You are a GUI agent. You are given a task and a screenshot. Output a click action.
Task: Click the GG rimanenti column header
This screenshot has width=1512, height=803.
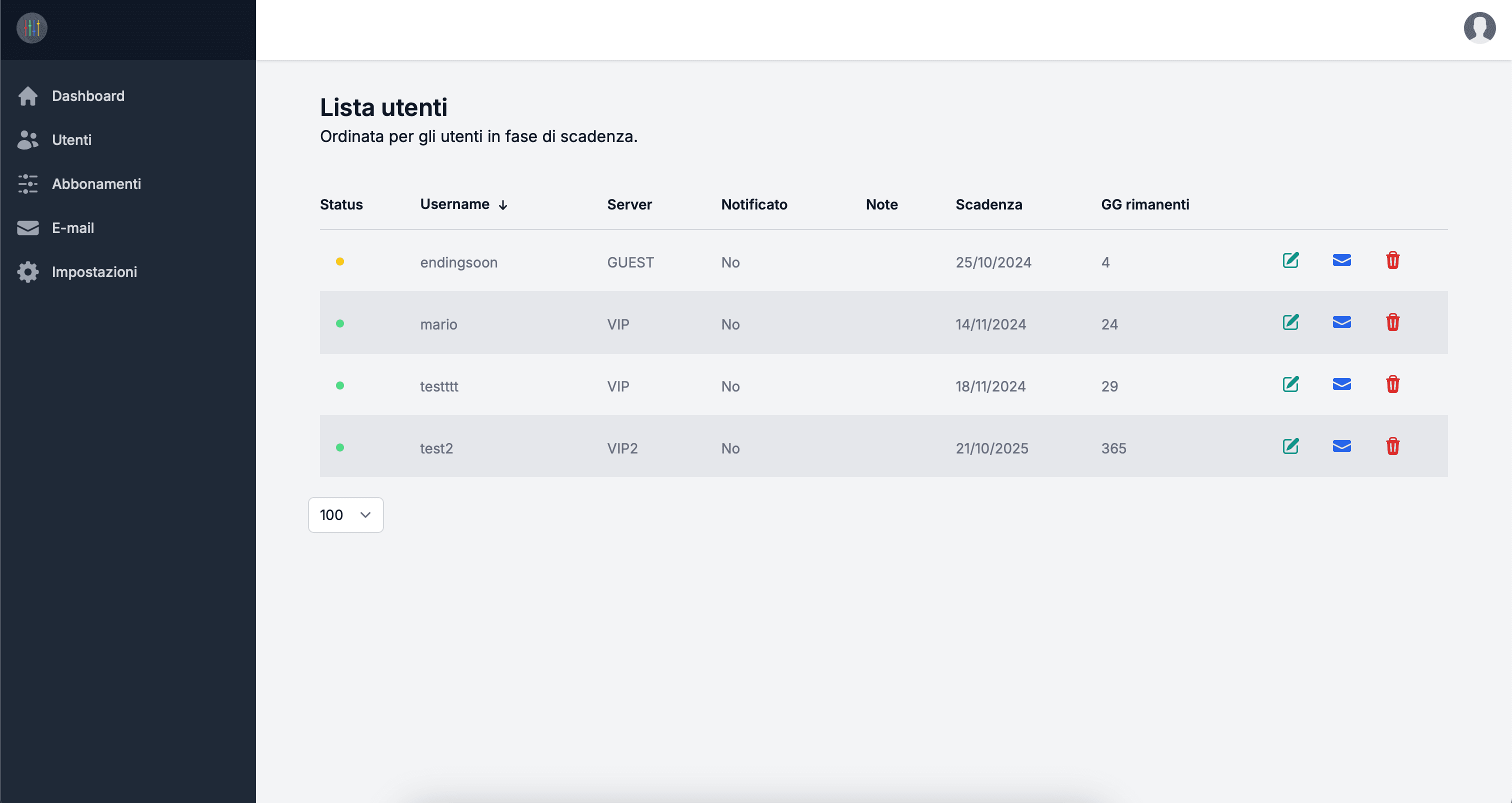[1144, 204]
